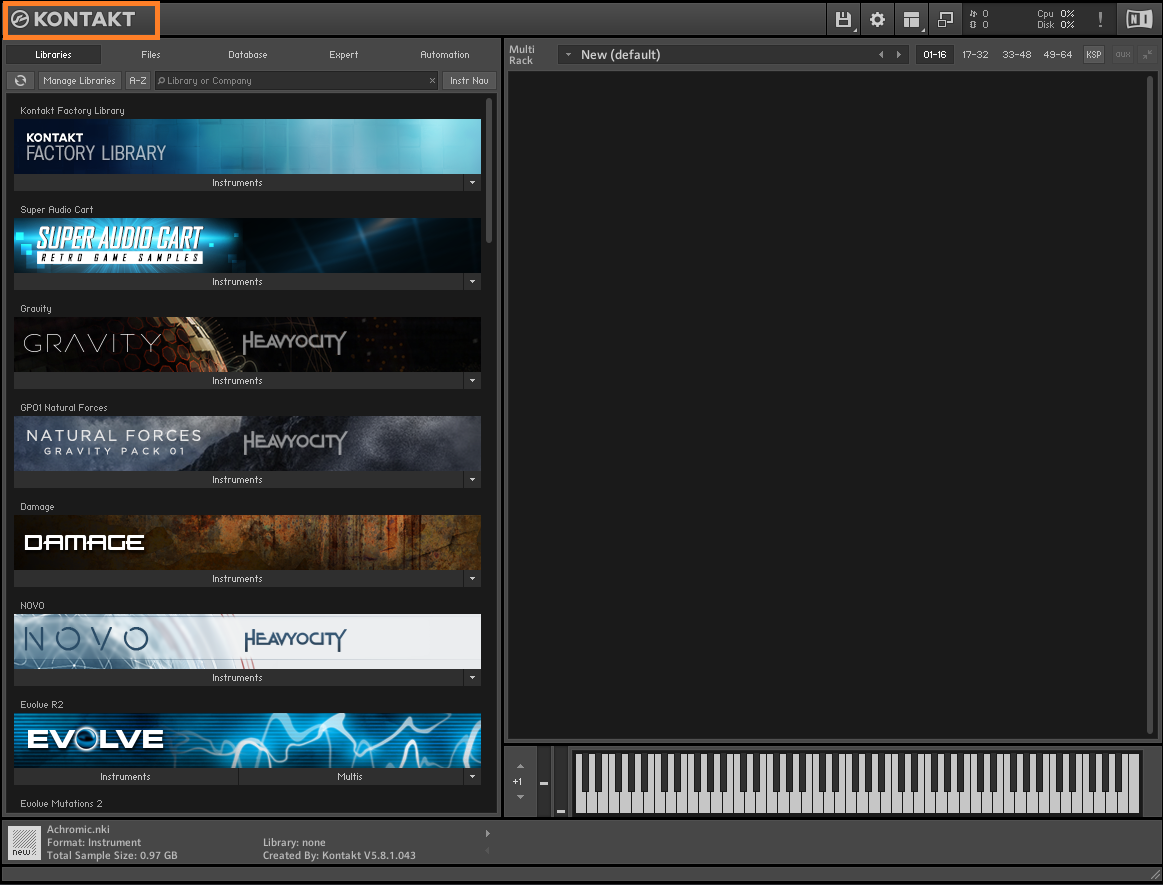Select rack page 01-16
This screenshot has width=1163, height=885.
pyautogui.click(x=935, y=54)
